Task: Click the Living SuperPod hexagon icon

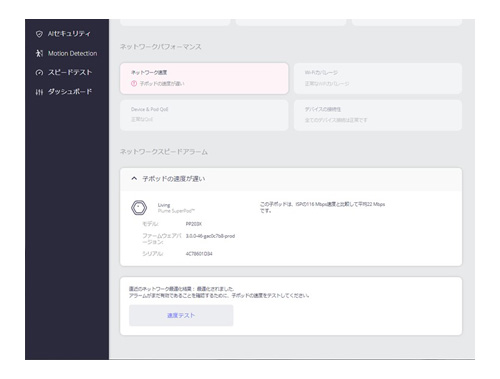Action: pyautogui.click(x=139, y=208)
